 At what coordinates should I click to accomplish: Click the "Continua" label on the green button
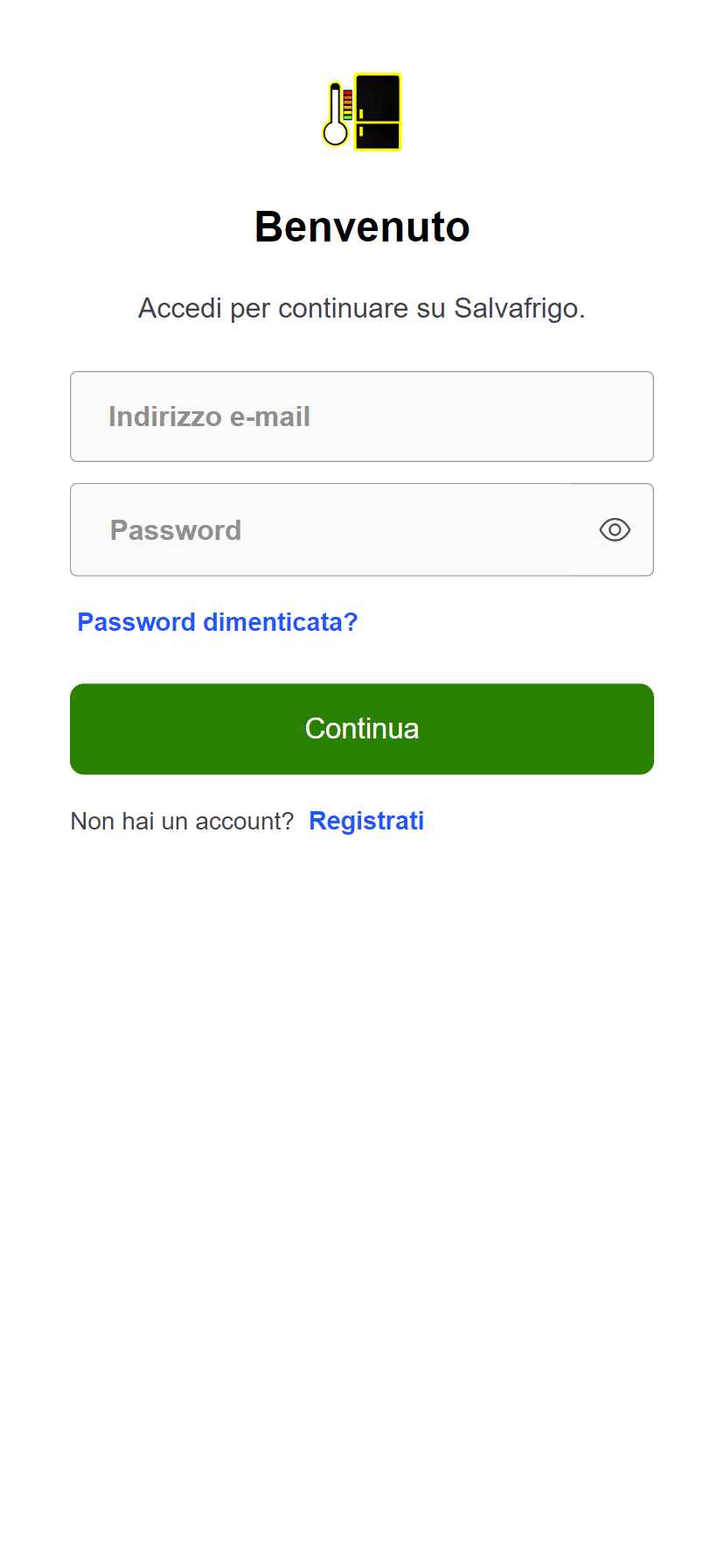tap(362, 729)
